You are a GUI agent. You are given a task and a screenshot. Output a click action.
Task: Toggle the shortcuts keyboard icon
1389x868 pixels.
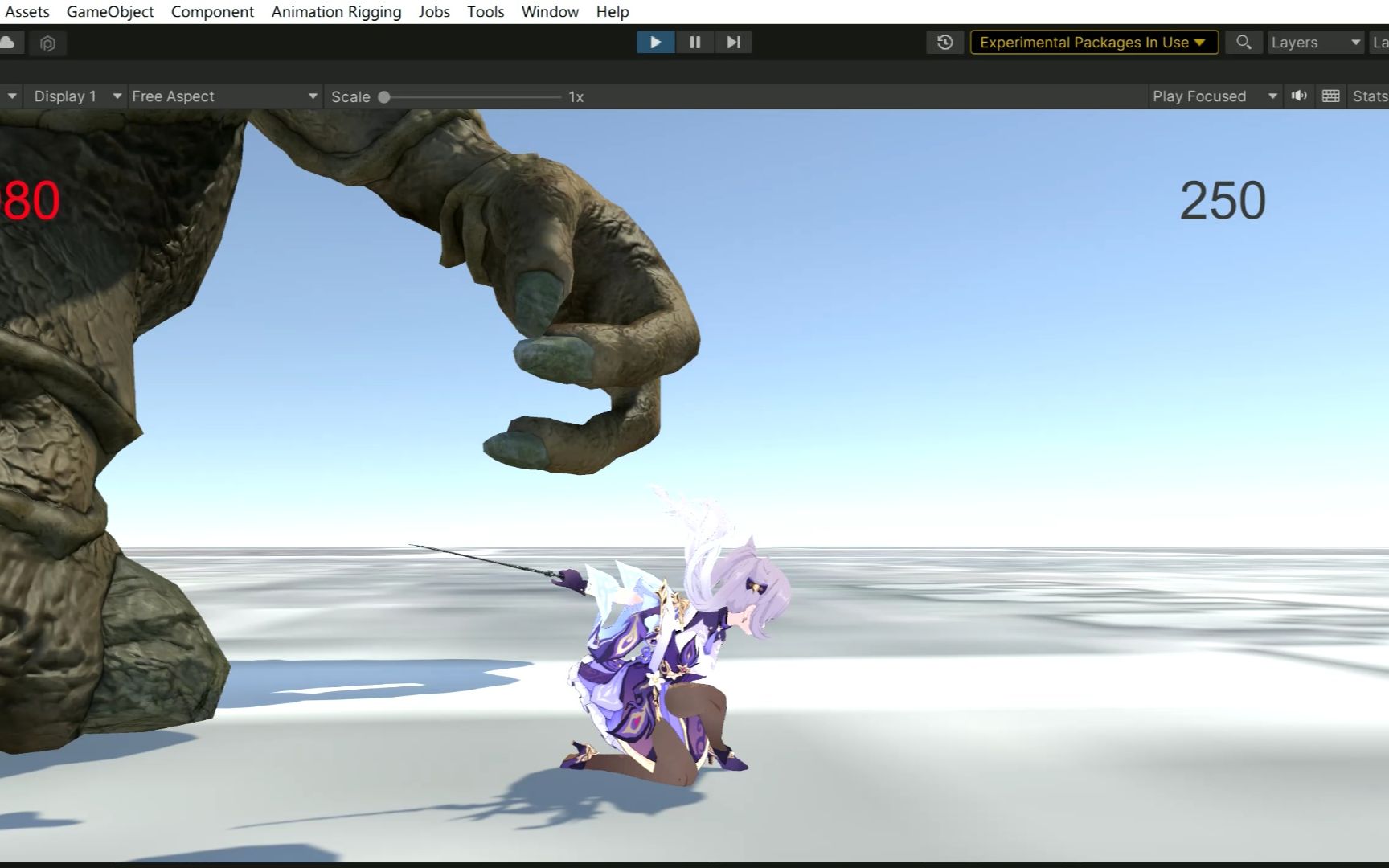pos(1331,96)
